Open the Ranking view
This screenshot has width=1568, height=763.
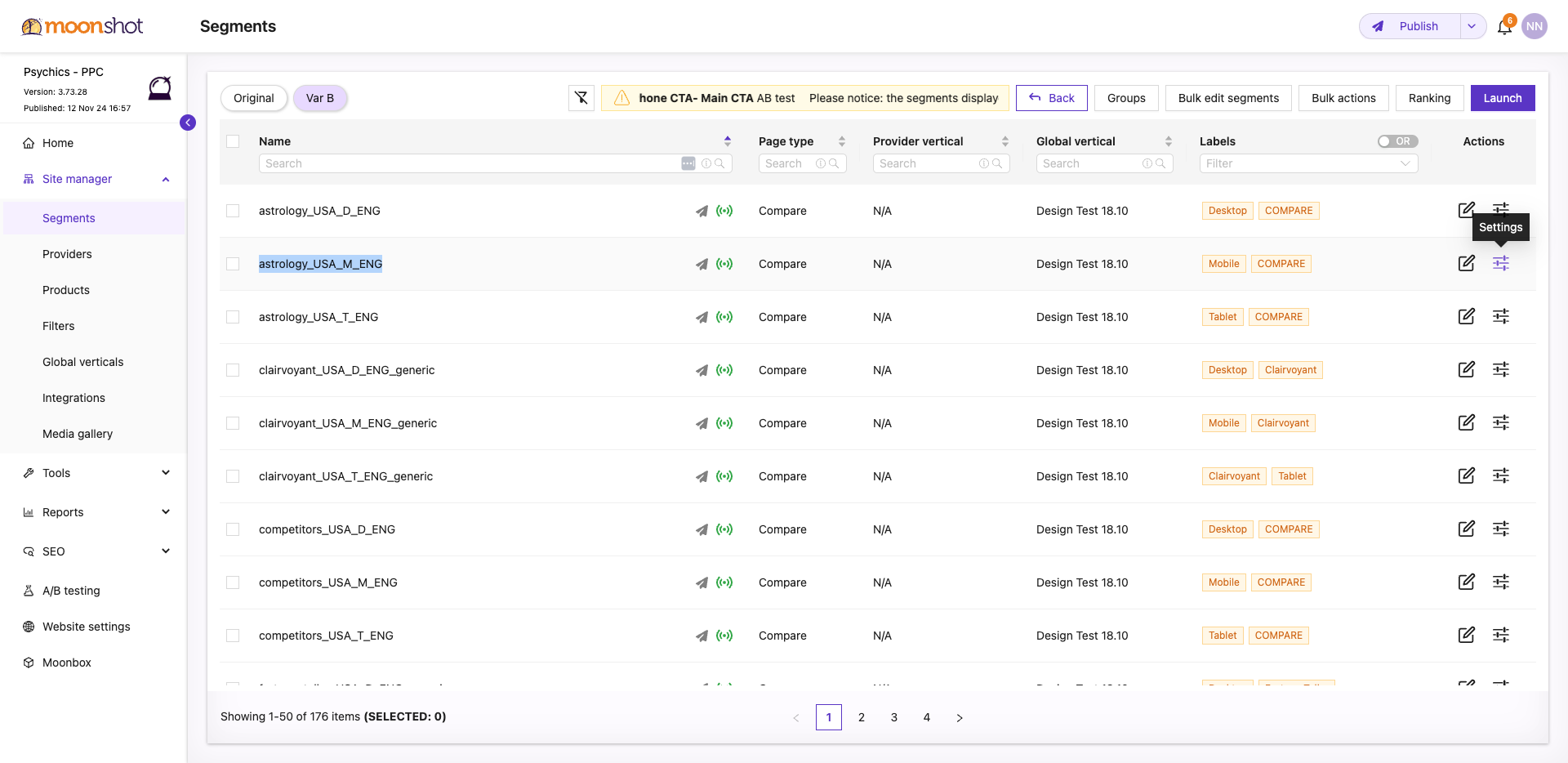[x=1429, y=98]
